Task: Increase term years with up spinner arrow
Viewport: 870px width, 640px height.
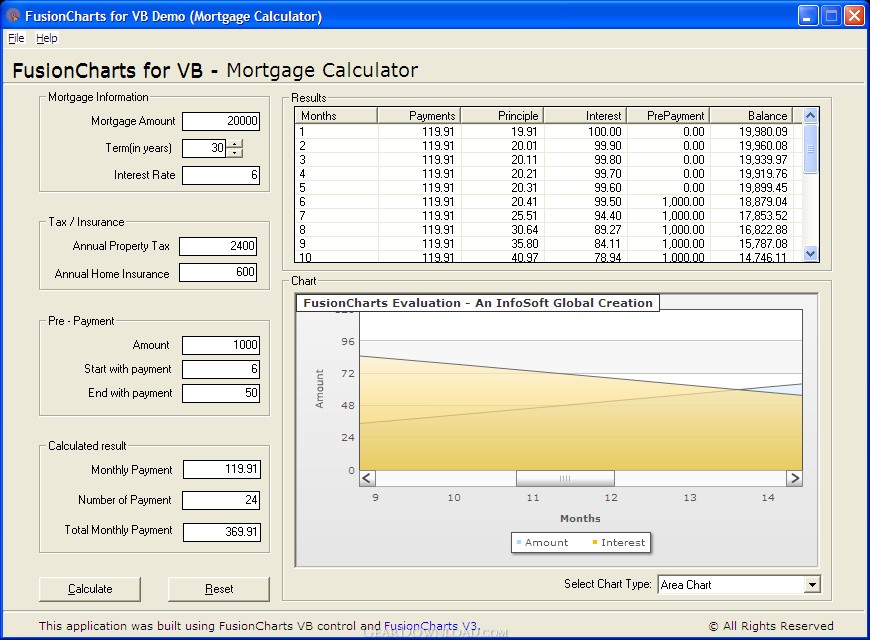Action: (235, 144)
